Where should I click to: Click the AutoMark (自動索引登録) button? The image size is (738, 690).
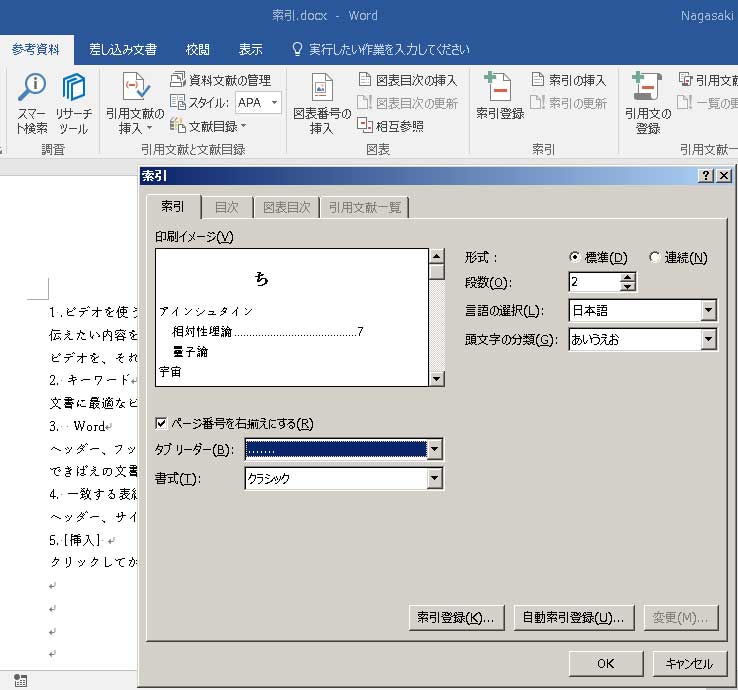coord(574,618)
